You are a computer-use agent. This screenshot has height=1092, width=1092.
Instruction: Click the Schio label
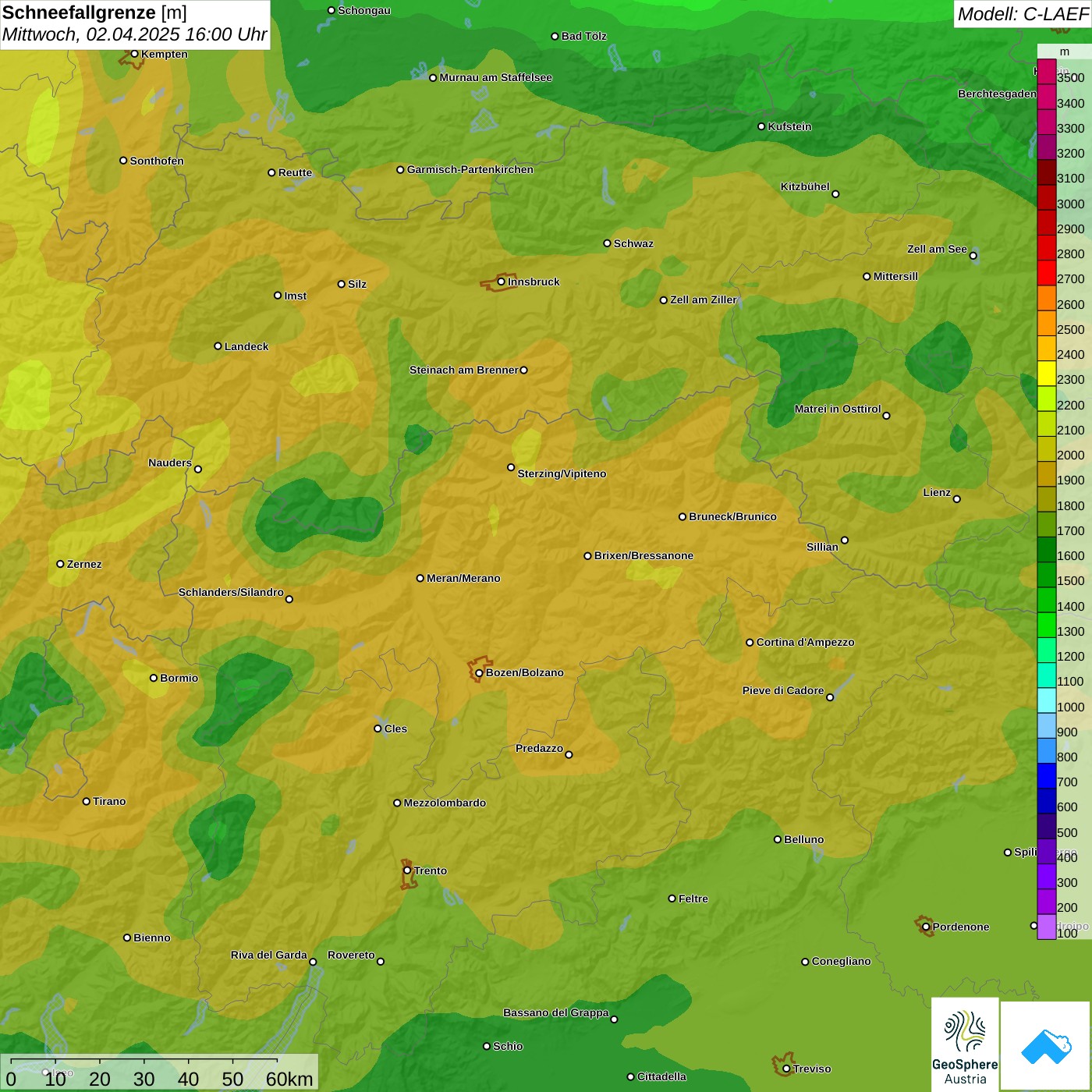click(x=508, y=1046)
